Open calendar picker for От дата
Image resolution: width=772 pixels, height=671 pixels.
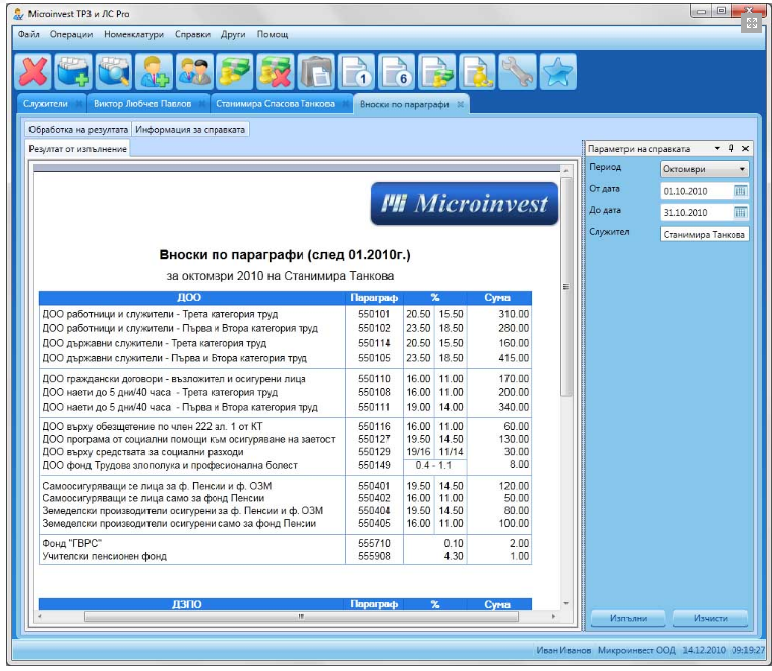pyautogui.click(x=741, y=191)
